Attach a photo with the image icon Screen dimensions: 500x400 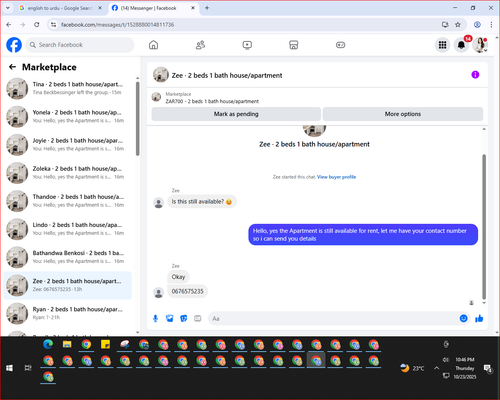point(170,319)
